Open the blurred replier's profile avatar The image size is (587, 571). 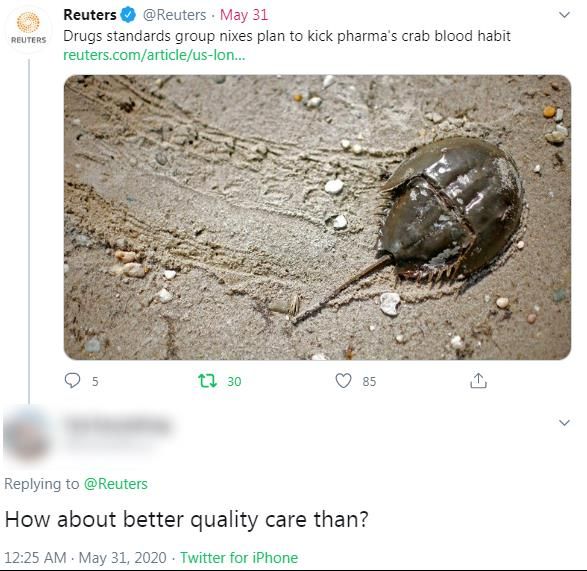click(x=26, y=436)
